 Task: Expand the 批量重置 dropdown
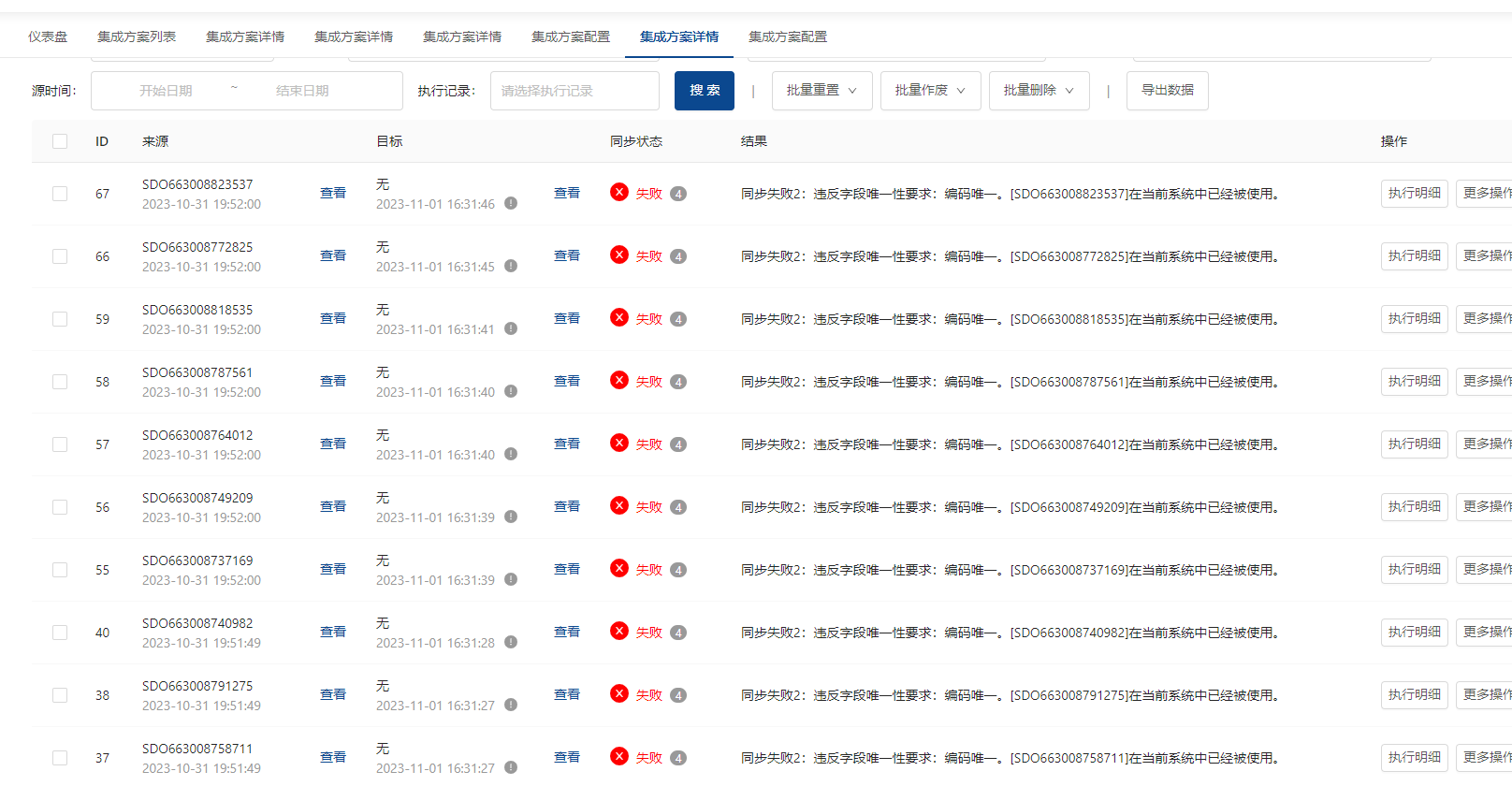(821, 91)
